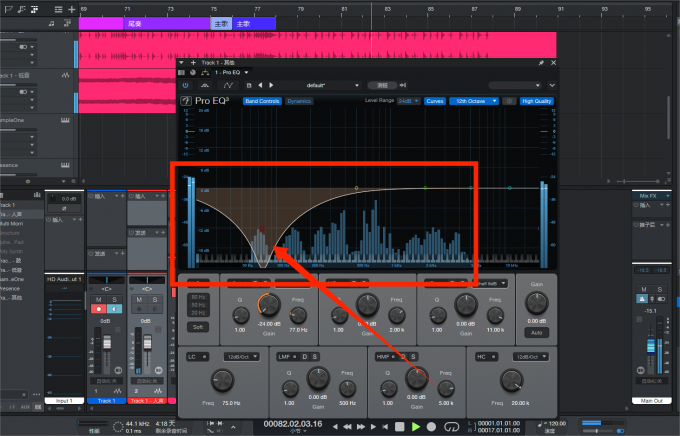Click the red band node on the EQ curve
Viewport: 680px width, 436px height.
pyautogui.click(x=262, y=228)
